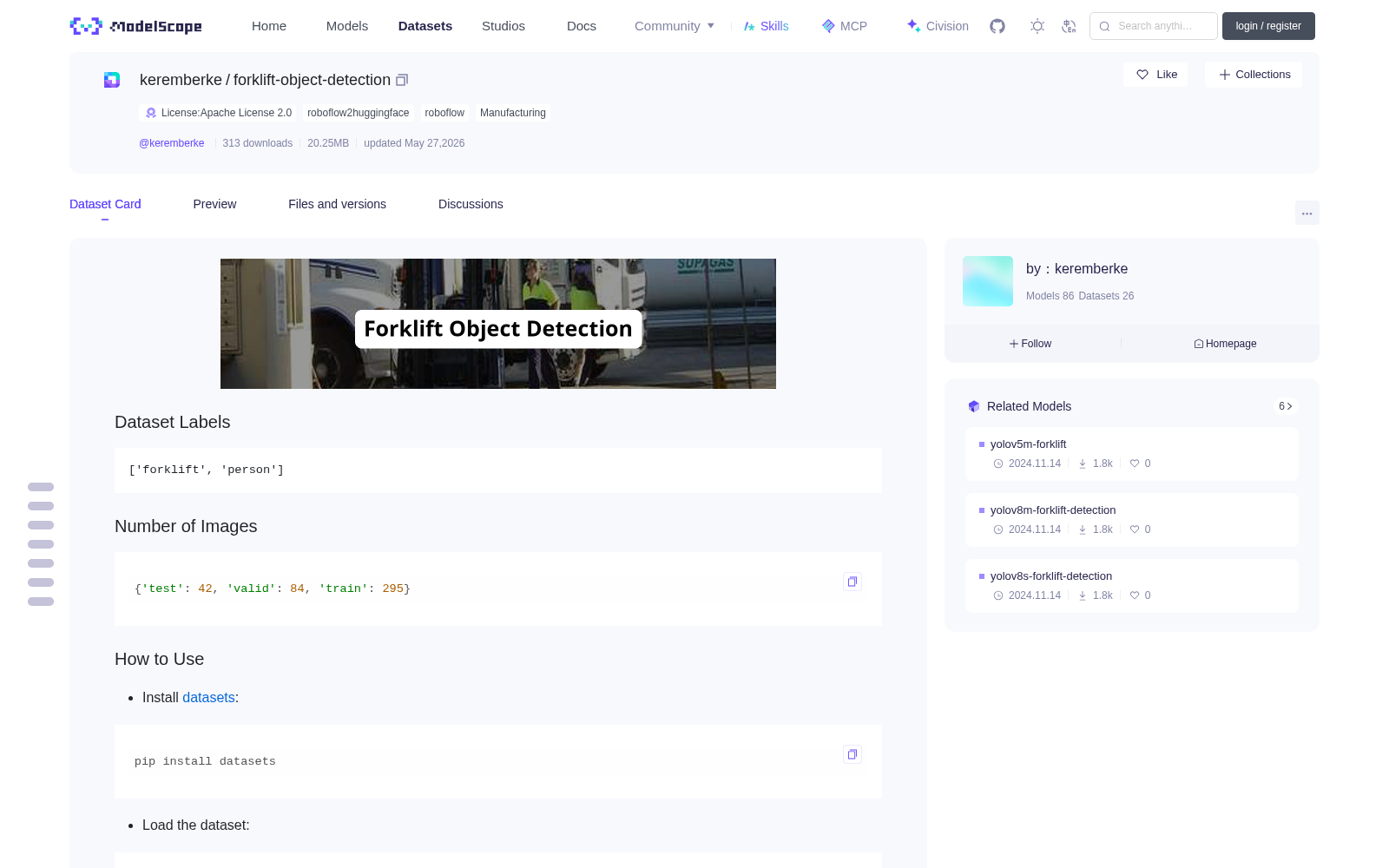1389x868 pixels.
Task: Open the Preview tab
Action: [214, 204]
